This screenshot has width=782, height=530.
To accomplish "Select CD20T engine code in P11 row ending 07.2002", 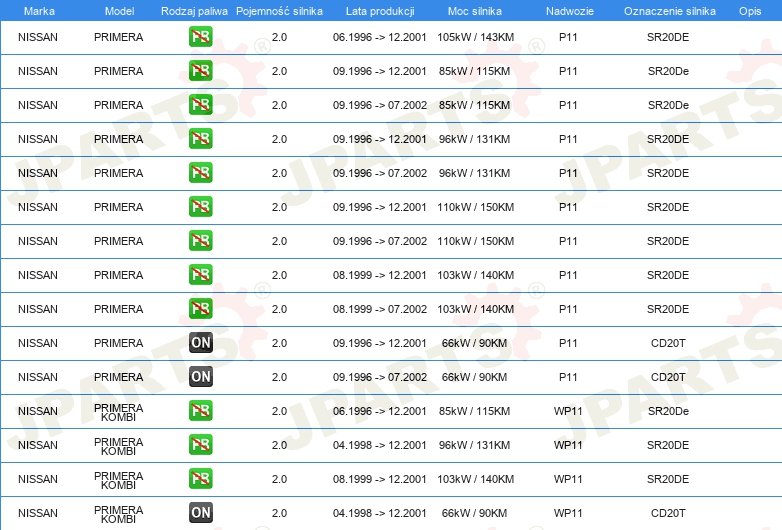I will coord(668,376).
